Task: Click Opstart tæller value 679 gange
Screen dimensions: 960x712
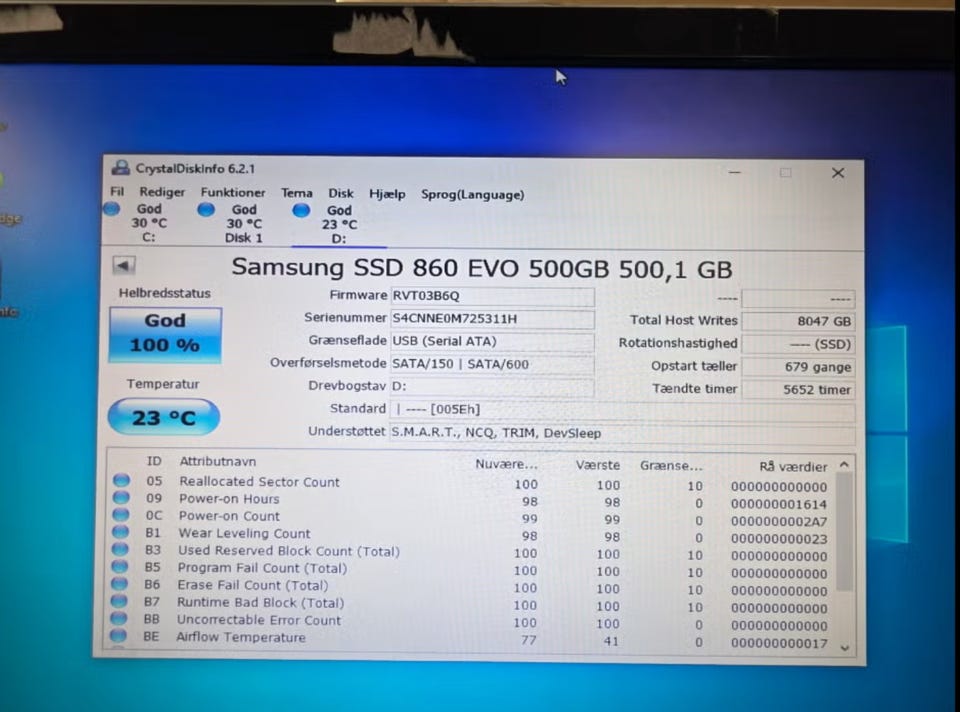Action: tap(798, 367)
